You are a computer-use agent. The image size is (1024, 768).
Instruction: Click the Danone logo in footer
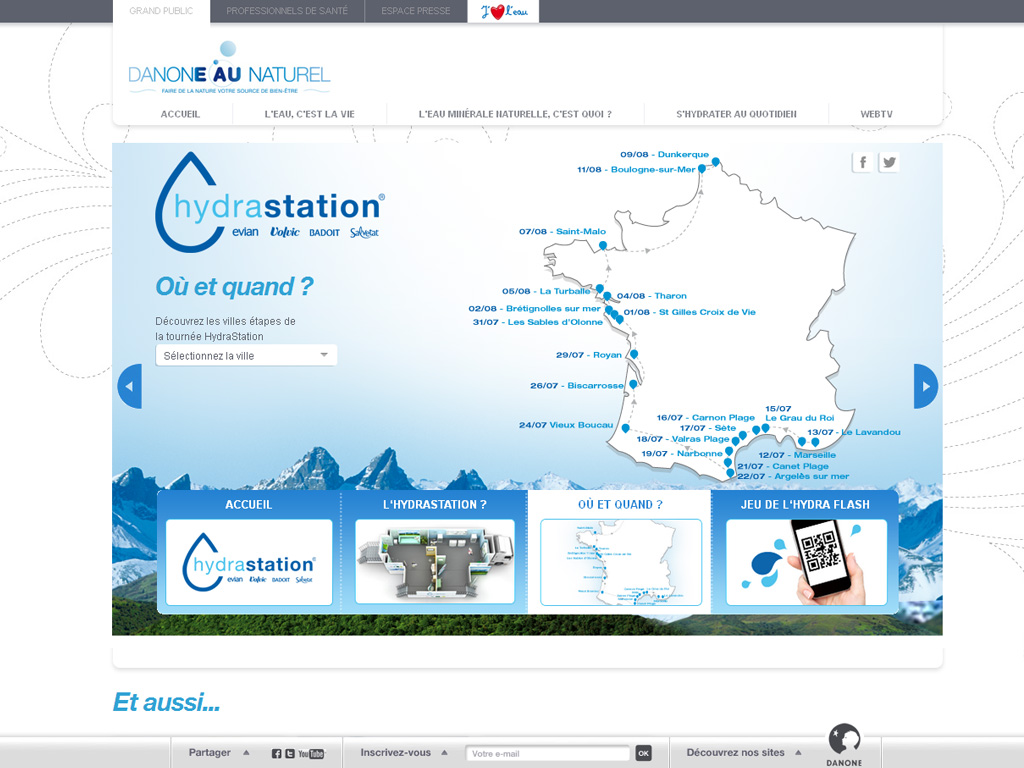(844, 744)
